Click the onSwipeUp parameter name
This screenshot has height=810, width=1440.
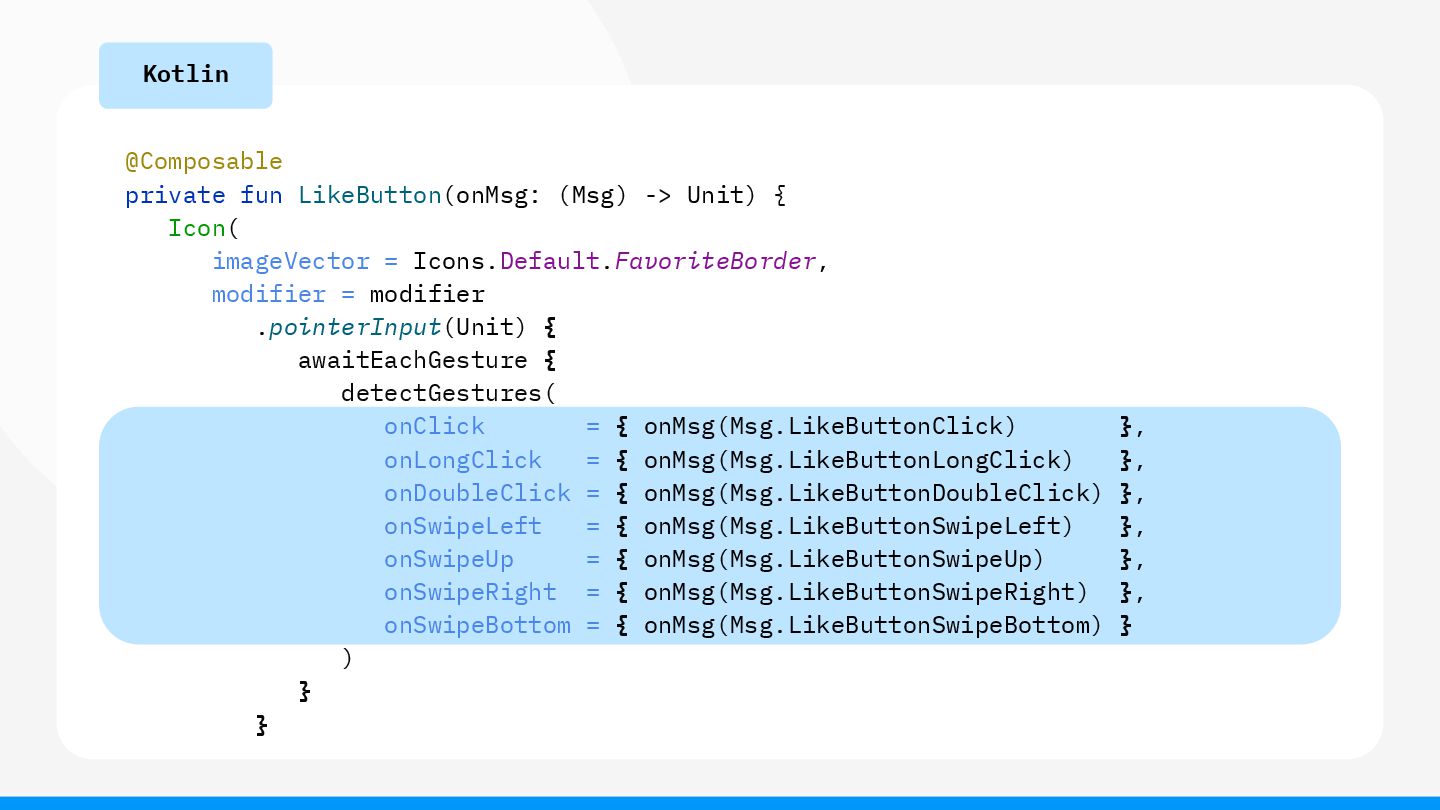(x=449, y=559)
